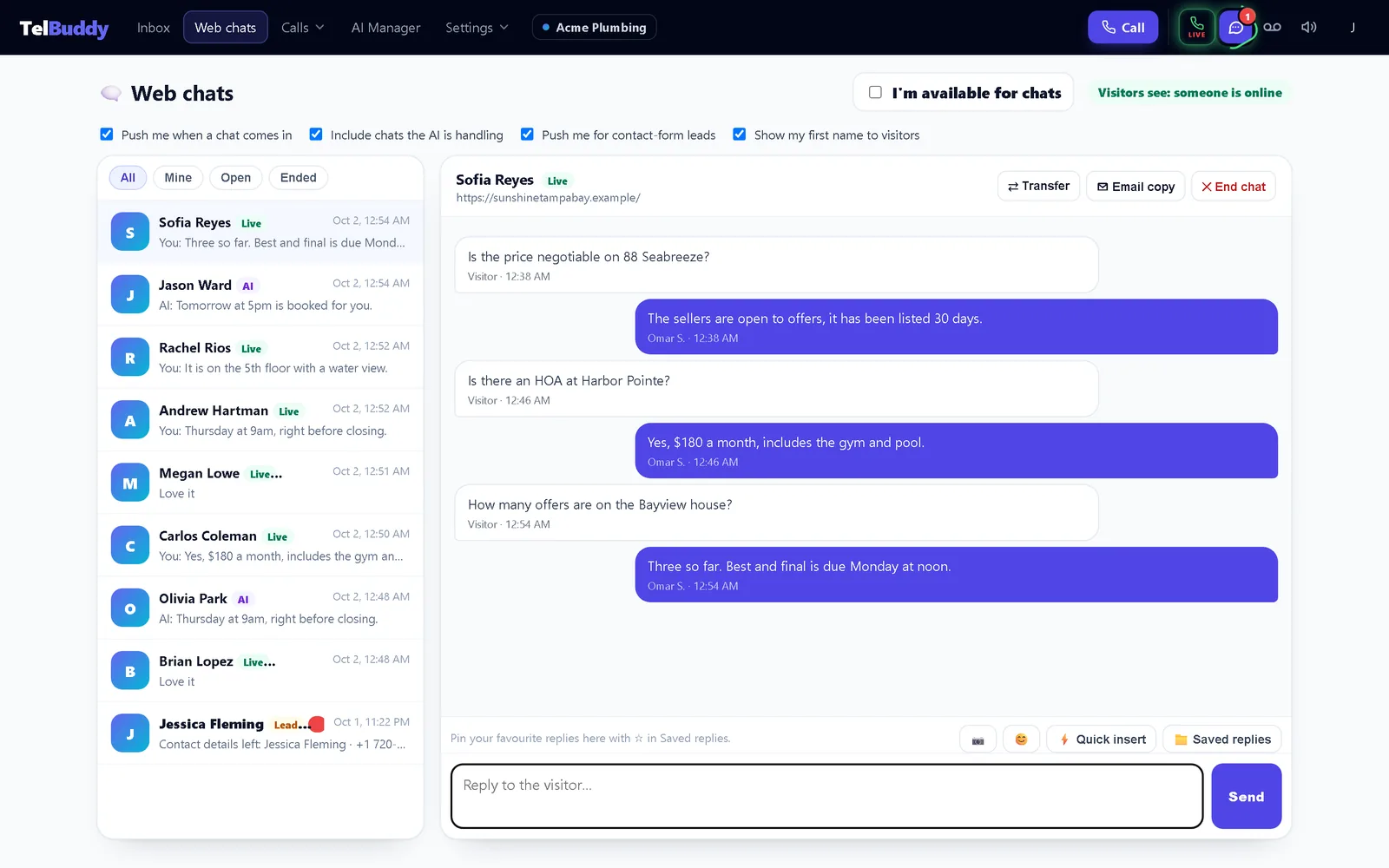Viewport: 1389px width, 868px height.
Task: Expand the Settings dropdown menu
Action: point(477,28)
